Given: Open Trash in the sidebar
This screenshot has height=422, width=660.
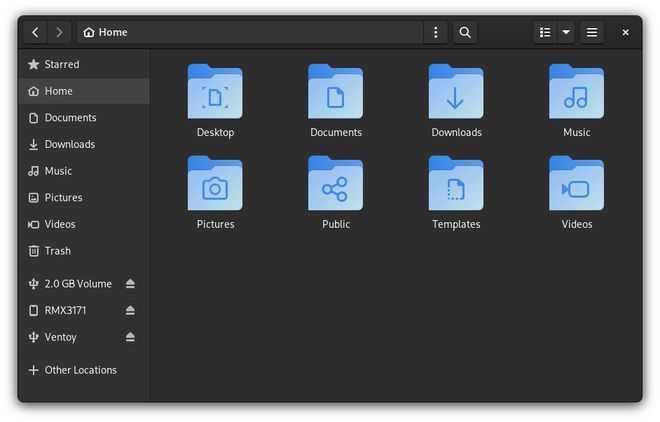Looking at the screenshot, I should [x=84, y=251].
